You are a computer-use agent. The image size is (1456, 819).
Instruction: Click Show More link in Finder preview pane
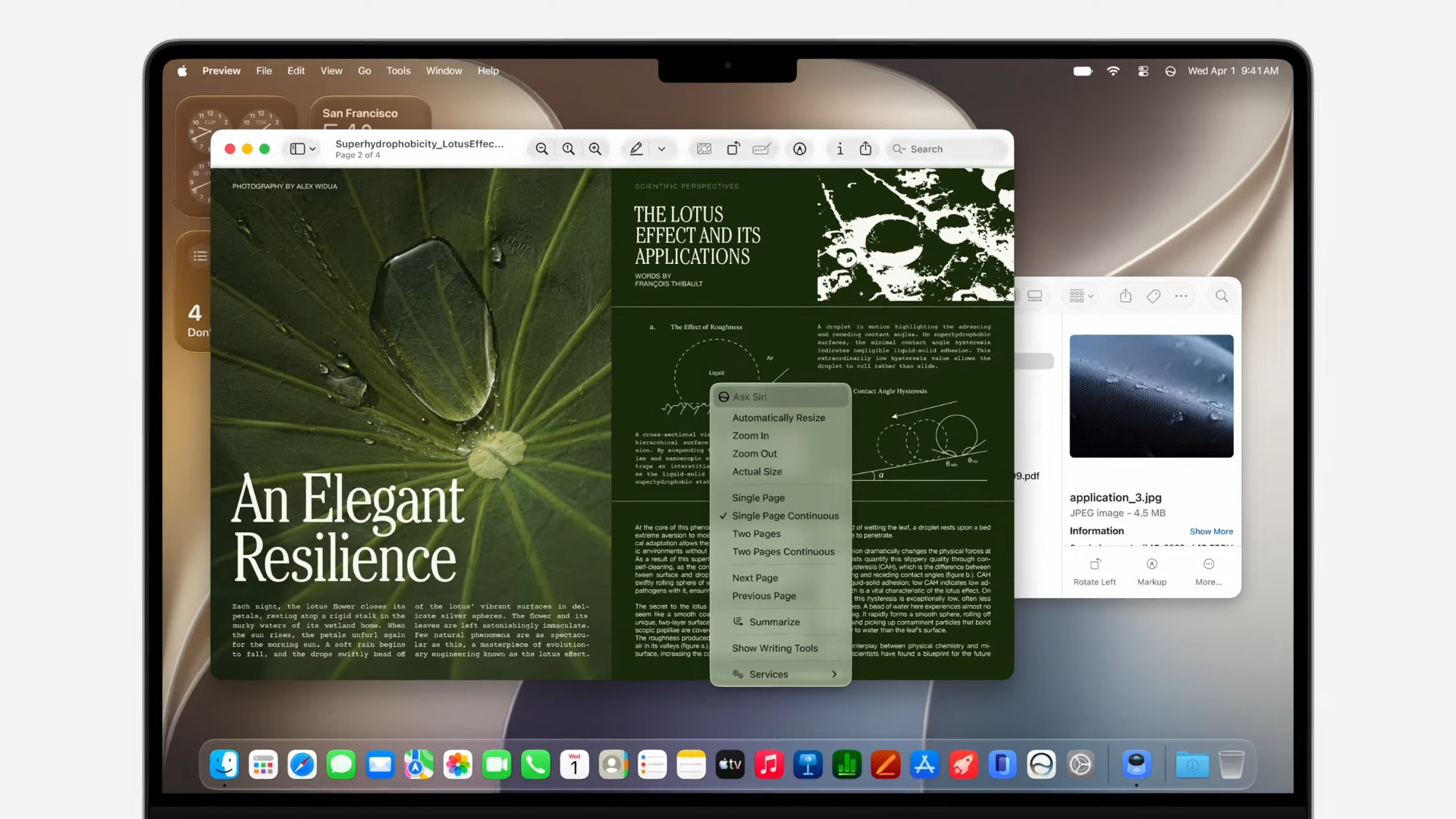tap(1211, 532)
